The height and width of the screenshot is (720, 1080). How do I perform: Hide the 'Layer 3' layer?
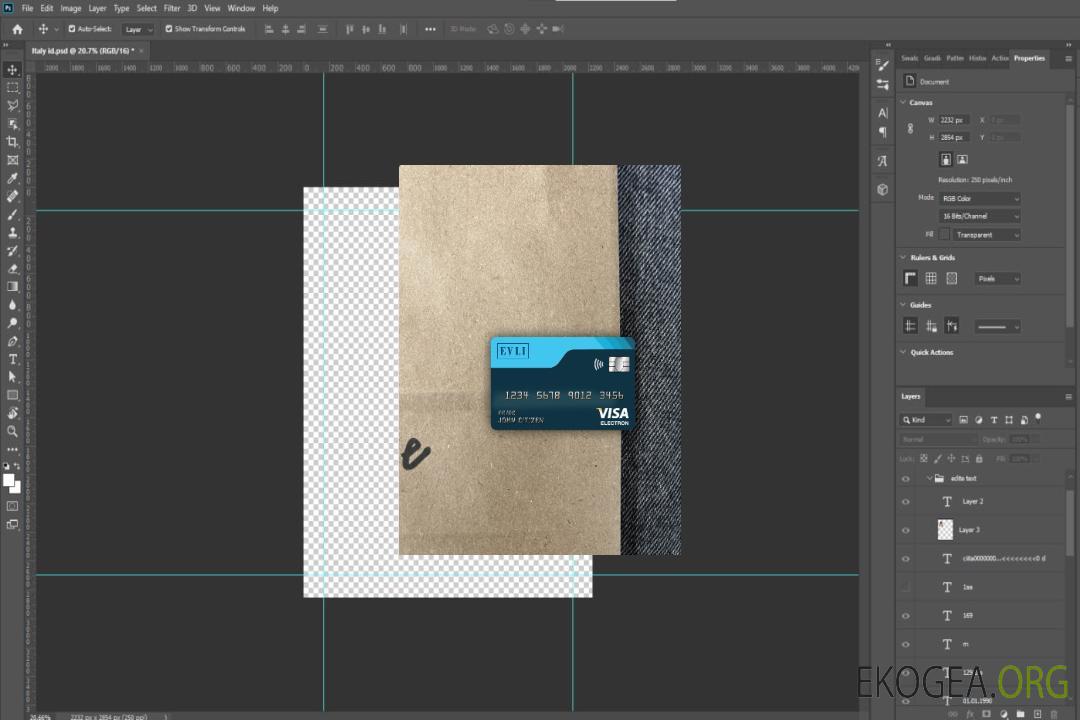[906, 531]
